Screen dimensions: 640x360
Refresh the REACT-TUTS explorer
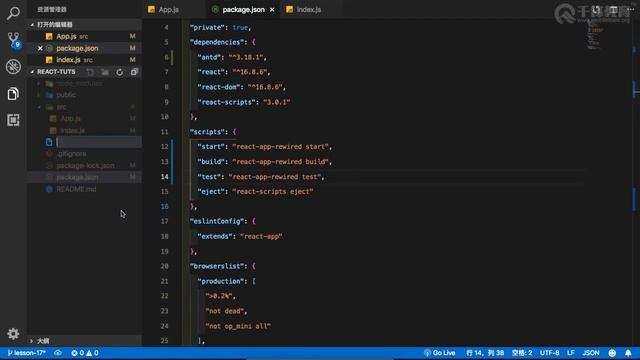point(119,72)
